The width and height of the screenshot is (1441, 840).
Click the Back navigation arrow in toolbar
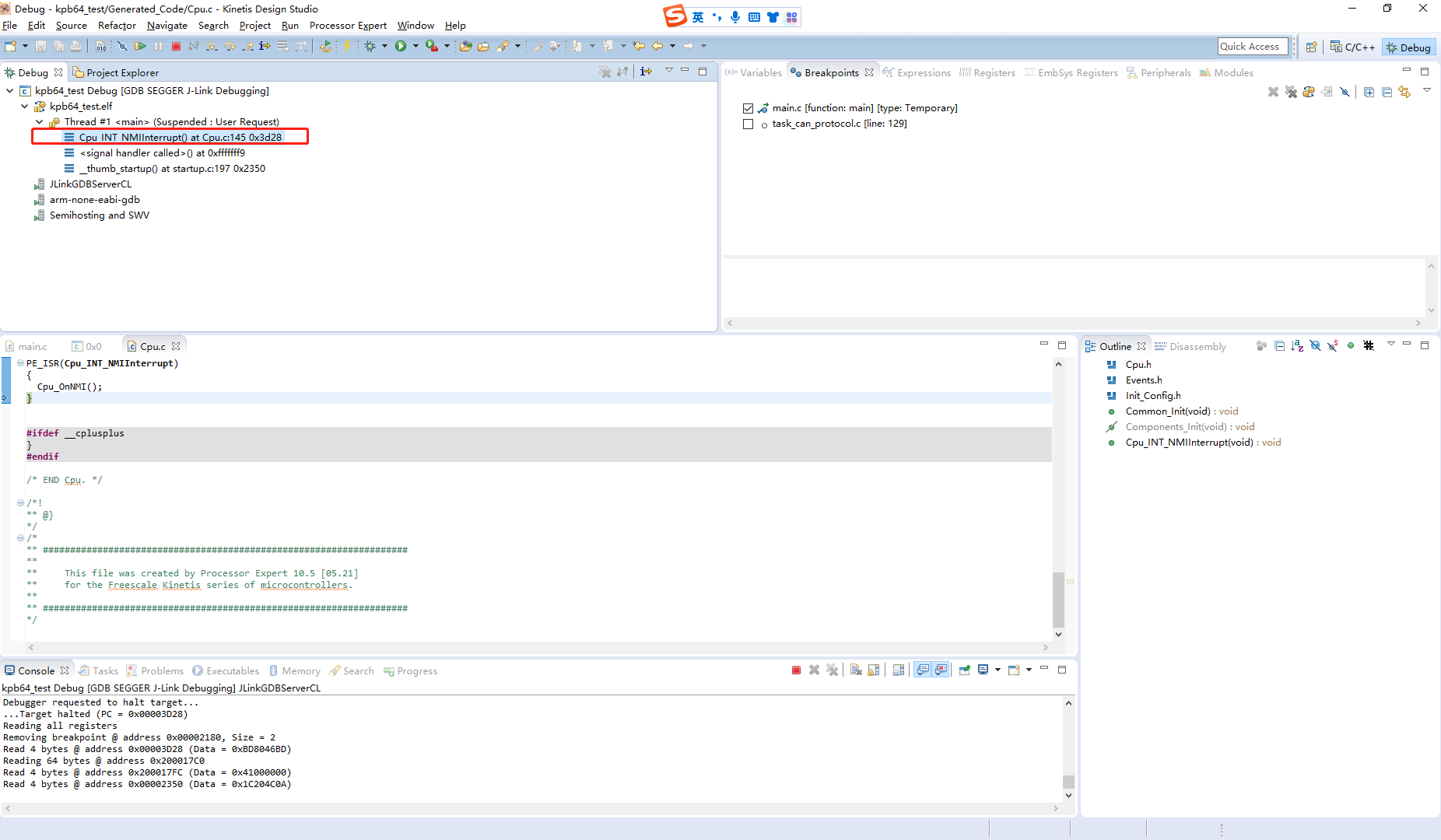click(657, 47)
